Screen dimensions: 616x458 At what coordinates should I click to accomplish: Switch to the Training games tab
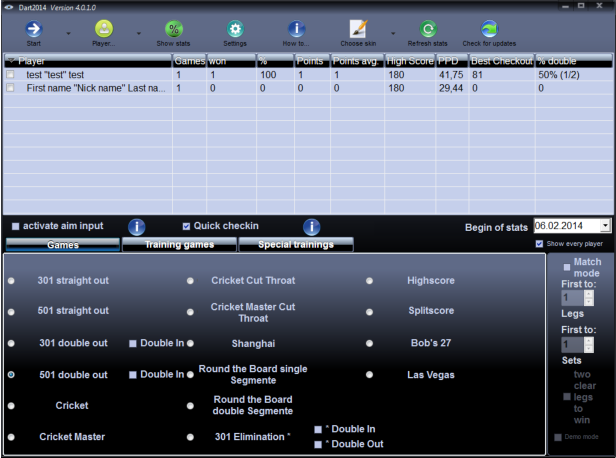coord(179,244)
